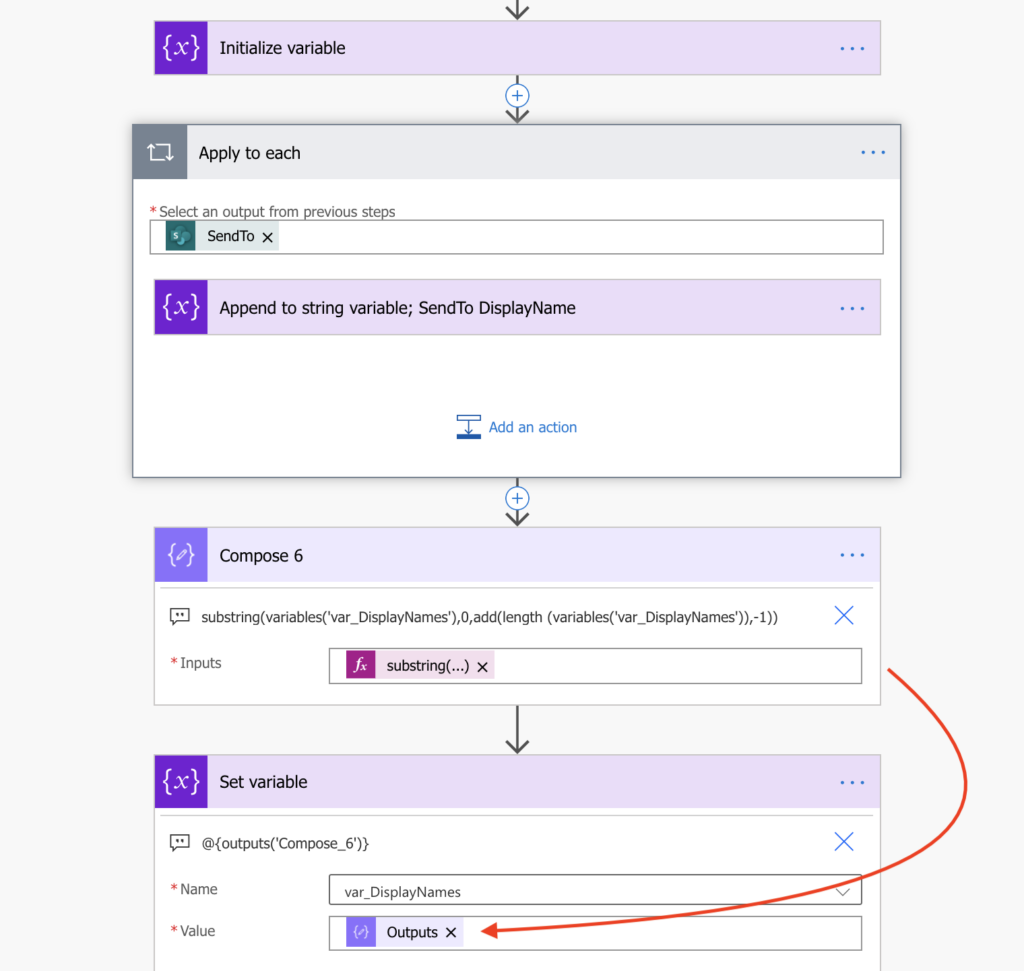Collapse the Set variable header

pyautogui.click(x=517, y=782)
